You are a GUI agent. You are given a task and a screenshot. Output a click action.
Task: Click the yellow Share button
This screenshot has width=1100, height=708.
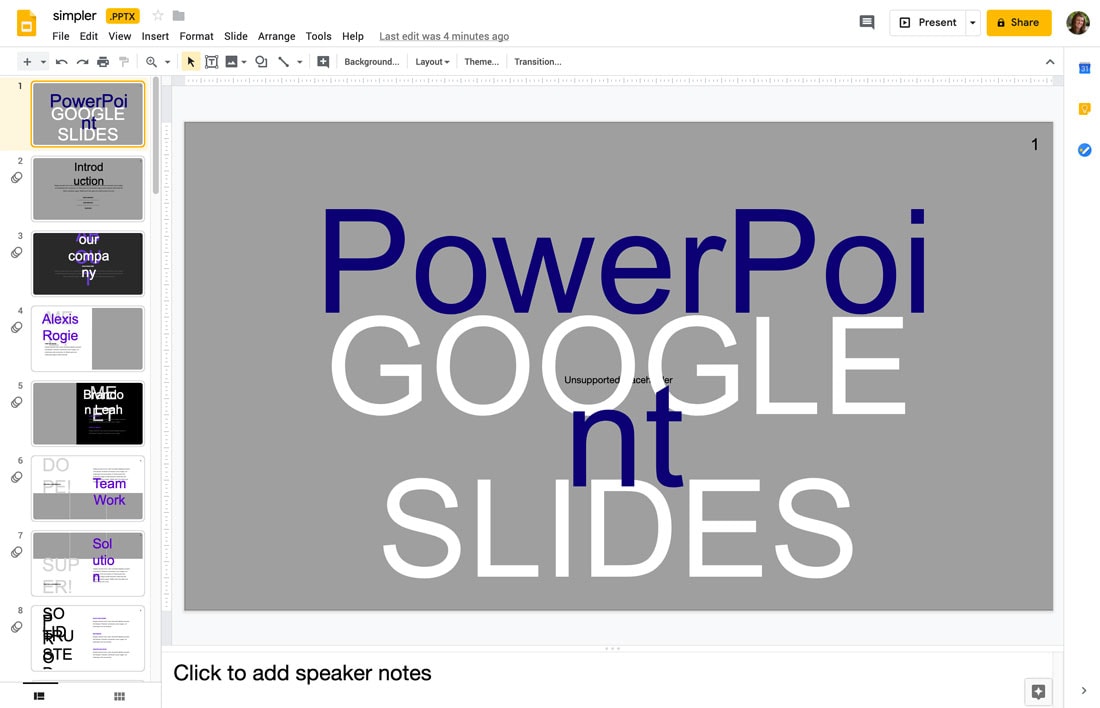point(1019,22)
